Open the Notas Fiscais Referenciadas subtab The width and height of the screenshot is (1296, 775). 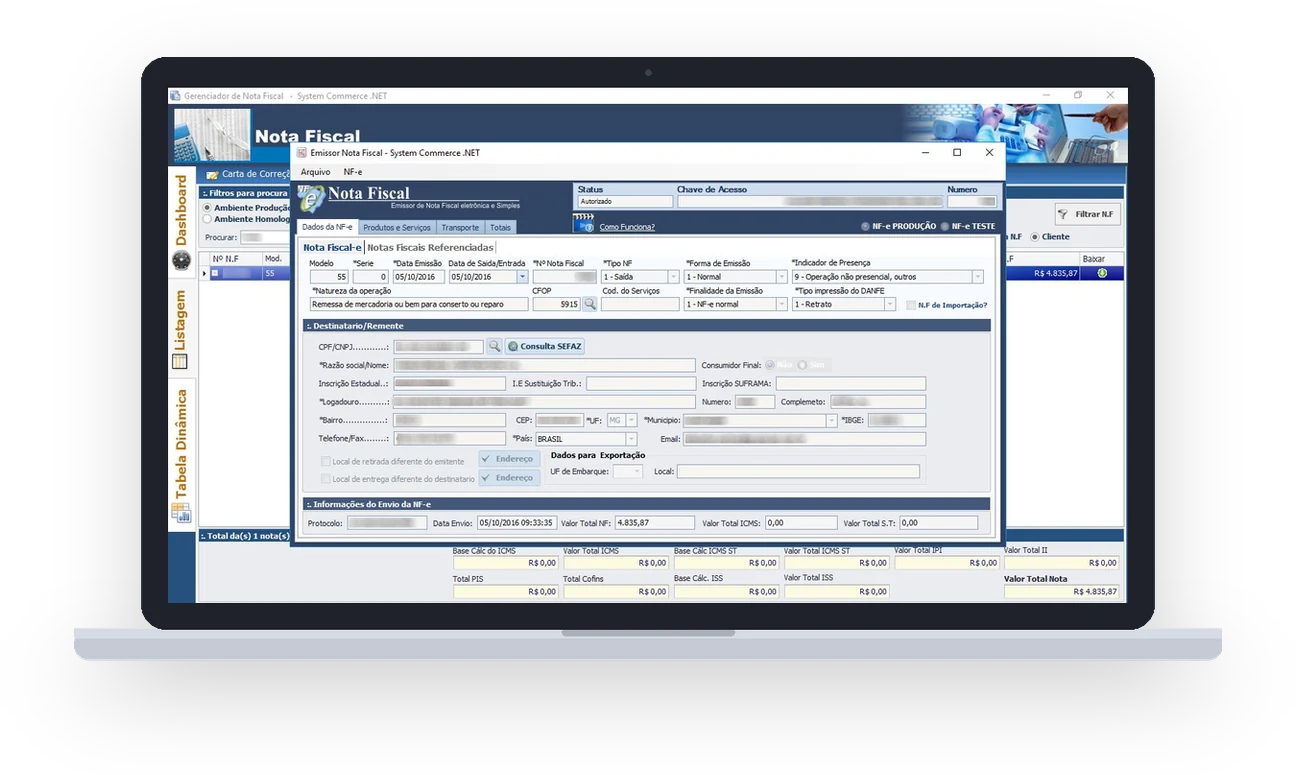[x=430, y=247]
